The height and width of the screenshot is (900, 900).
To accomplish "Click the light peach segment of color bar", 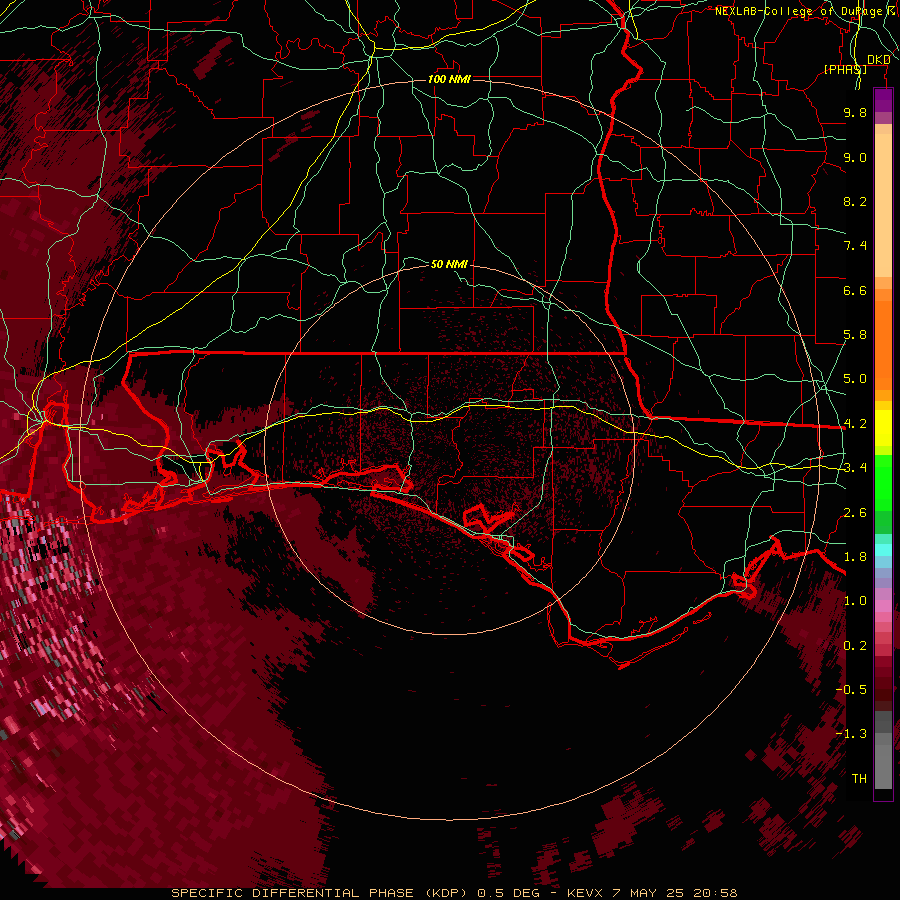I will tap(883, 204).
